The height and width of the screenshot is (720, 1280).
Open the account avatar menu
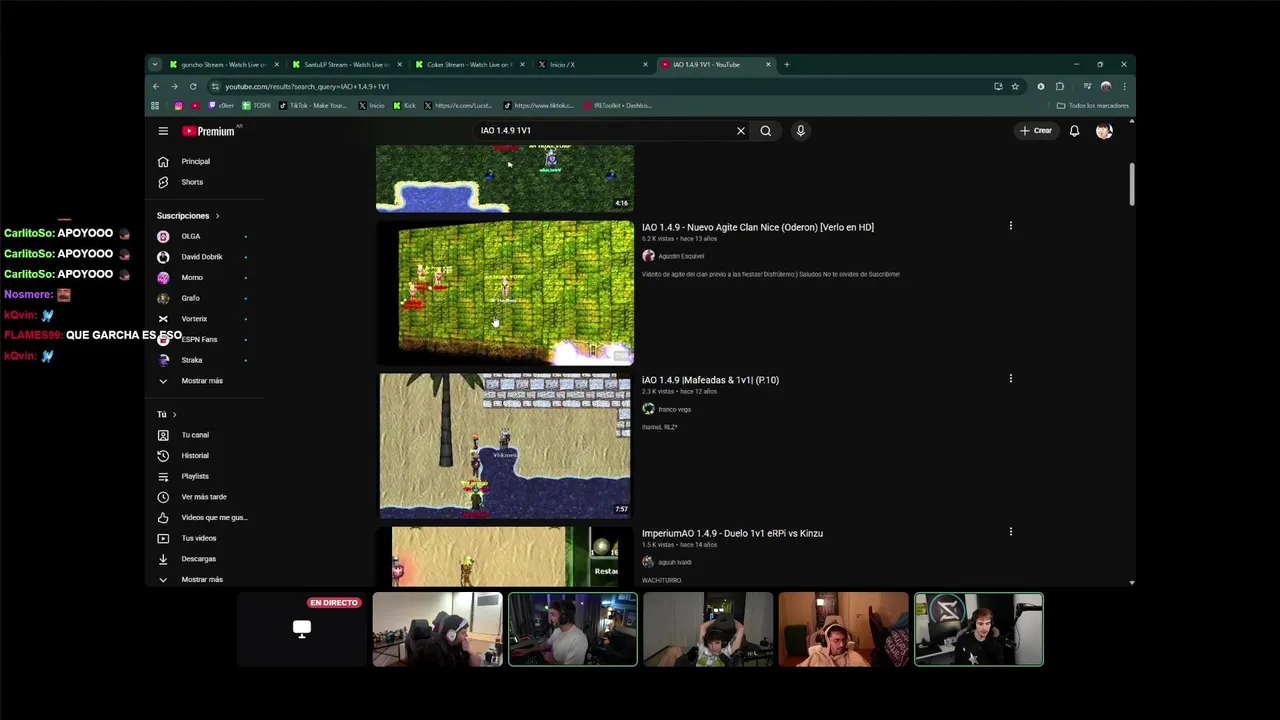[1104, 131]
